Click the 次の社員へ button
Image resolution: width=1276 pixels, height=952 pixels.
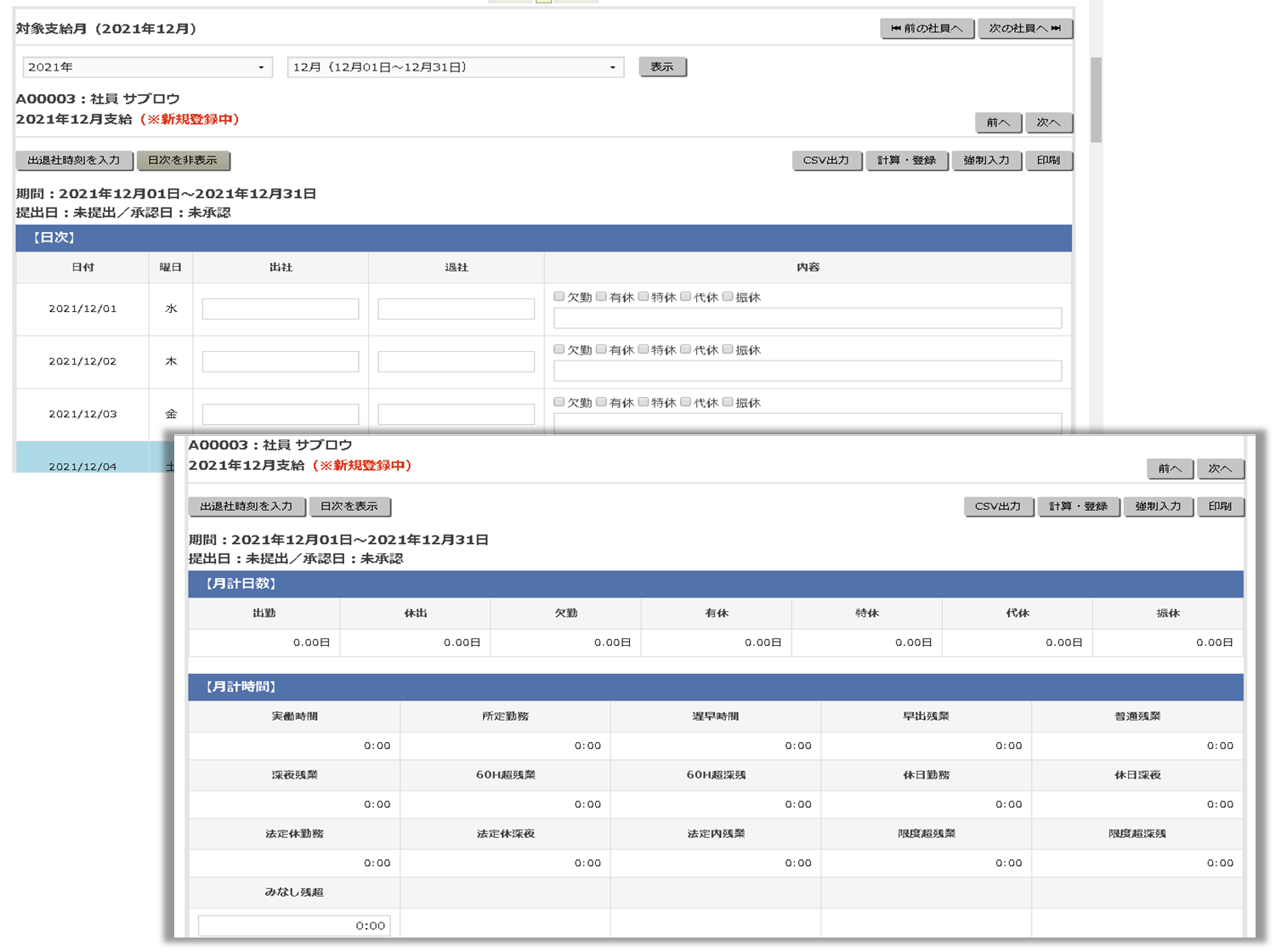point(1025,28)
